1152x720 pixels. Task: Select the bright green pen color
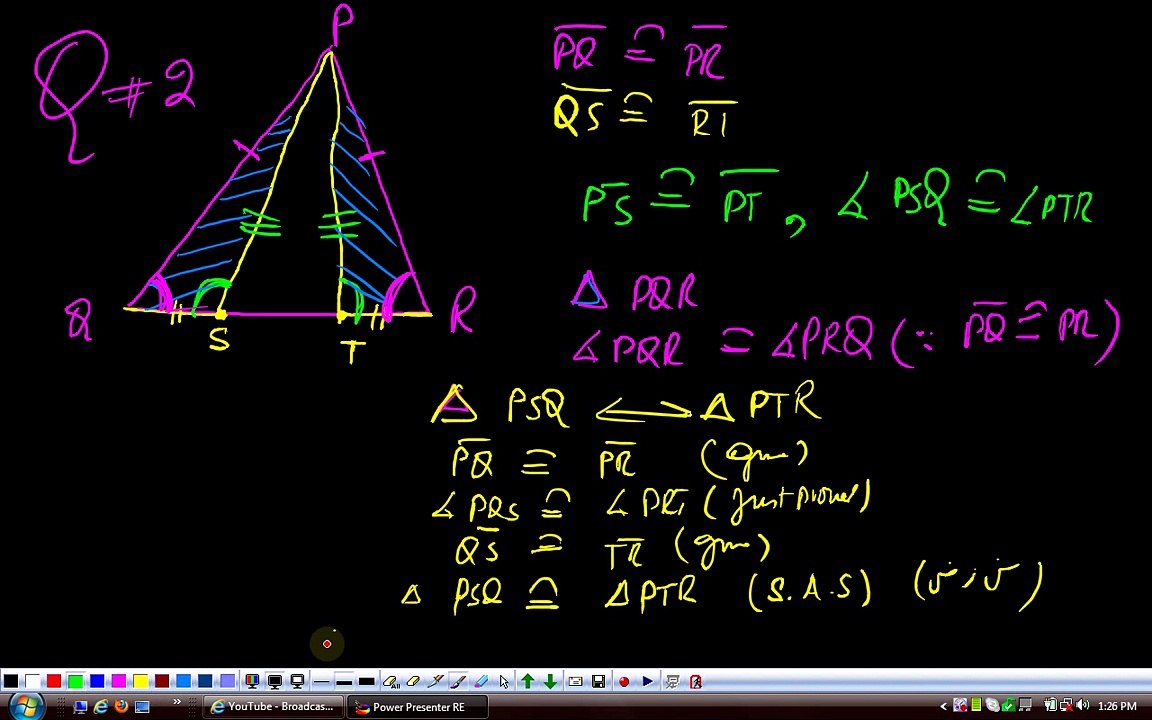tap(76, 681)
